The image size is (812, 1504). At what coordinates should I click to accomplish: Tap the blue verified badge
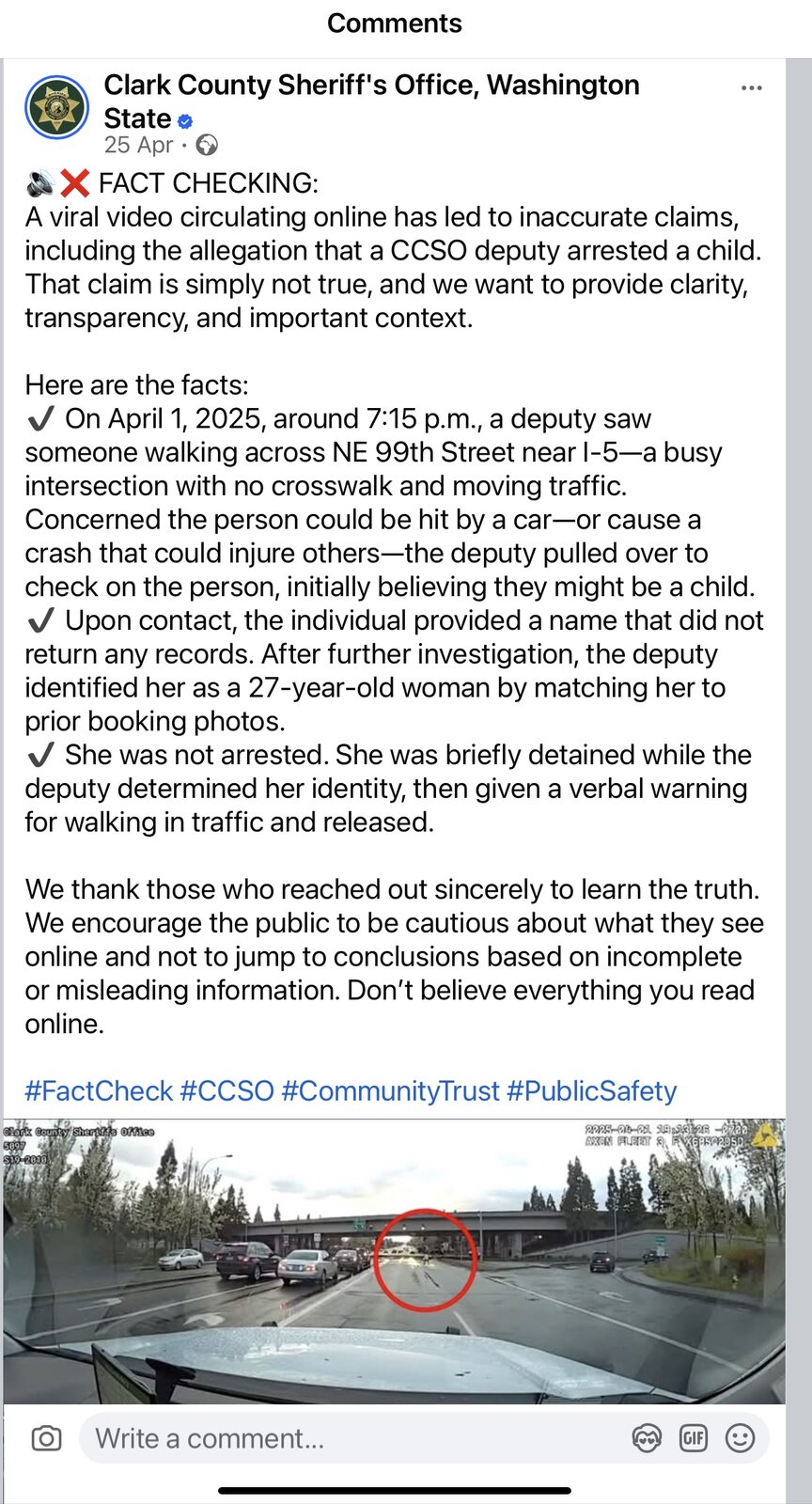(x=185, y=120)
